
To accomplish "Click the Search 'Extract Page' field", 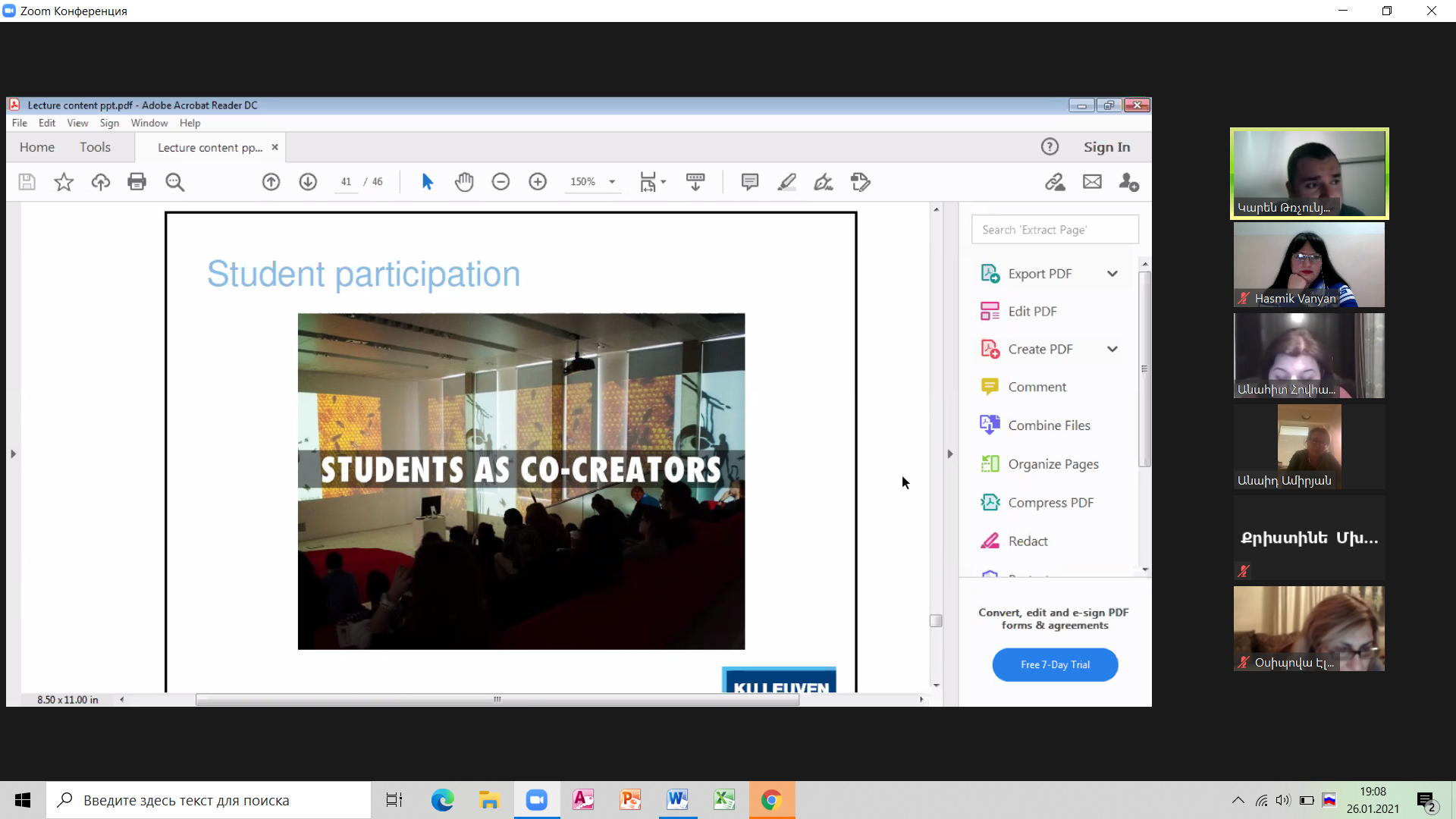I will pos(1055,230).
